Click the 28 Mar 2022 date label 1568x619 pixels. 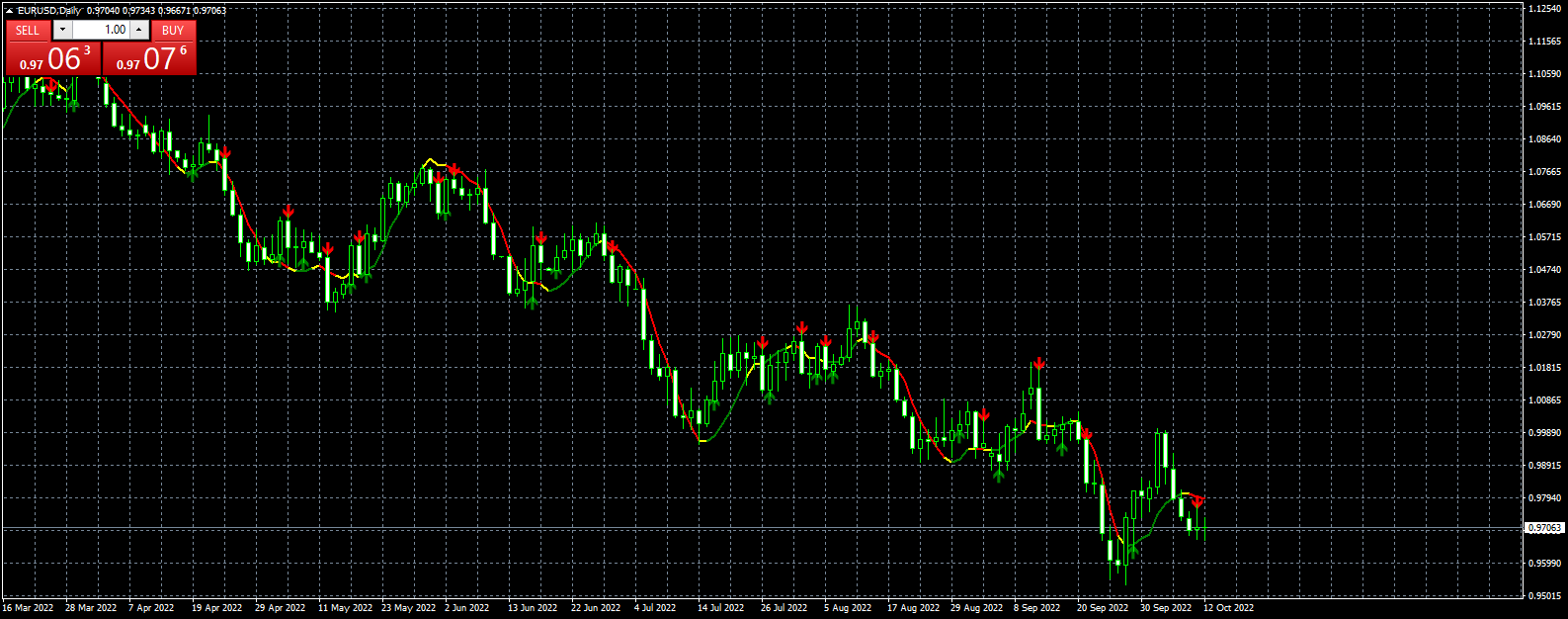pos(91,608)
